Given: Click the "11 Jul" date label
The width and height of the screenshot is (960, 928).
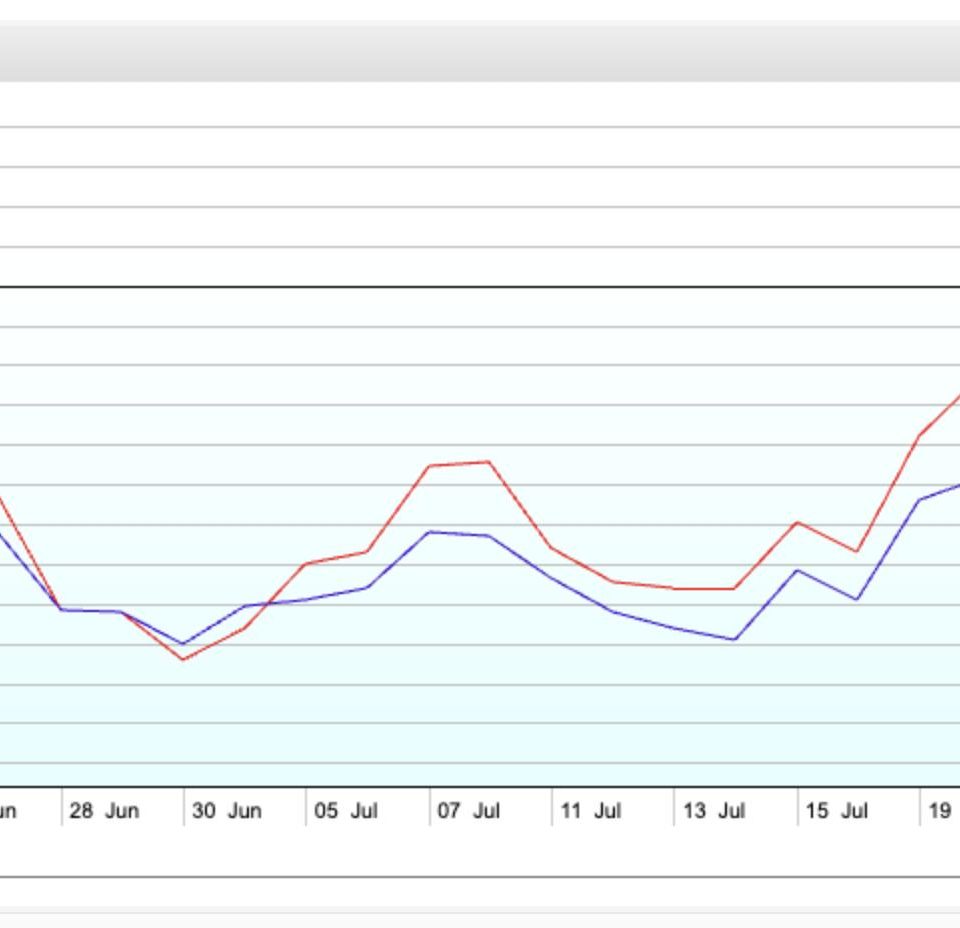Looking at the screenshot, I should pos(591,811).
